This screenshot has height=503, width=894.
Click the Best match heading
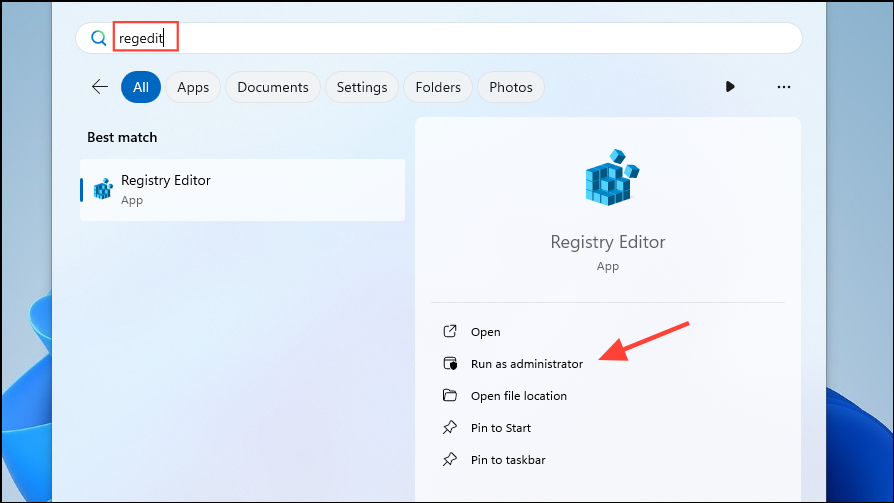pyautogui.click(x=122, y=137)
